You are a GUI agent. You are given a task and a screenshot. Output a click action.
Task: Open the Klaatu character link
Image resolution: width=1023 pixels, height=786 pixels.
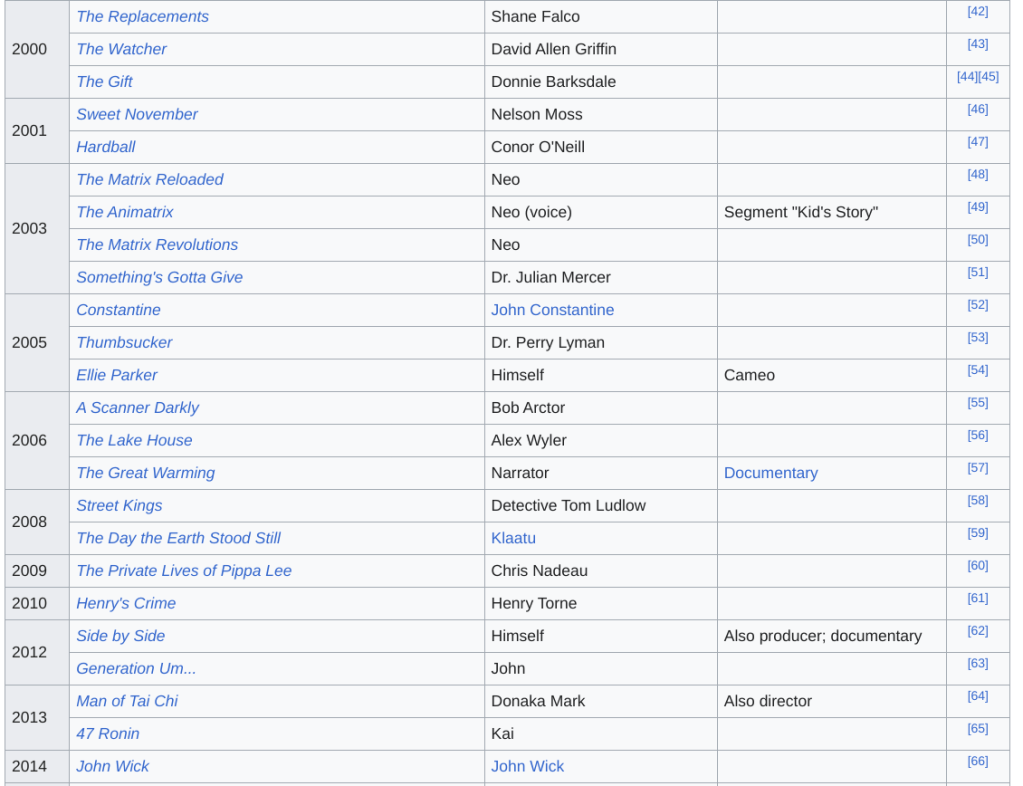pos(513,538)
